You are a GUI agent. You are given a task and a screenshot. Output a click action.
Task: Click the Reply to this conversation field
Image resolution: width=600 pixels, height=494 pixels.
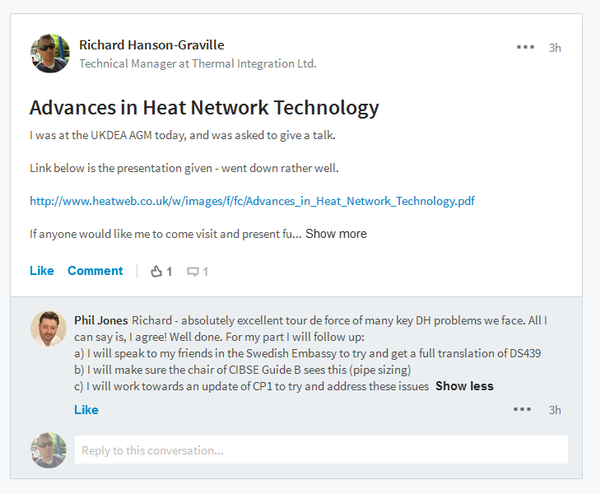pyautogui.click(x=321, y=450)
